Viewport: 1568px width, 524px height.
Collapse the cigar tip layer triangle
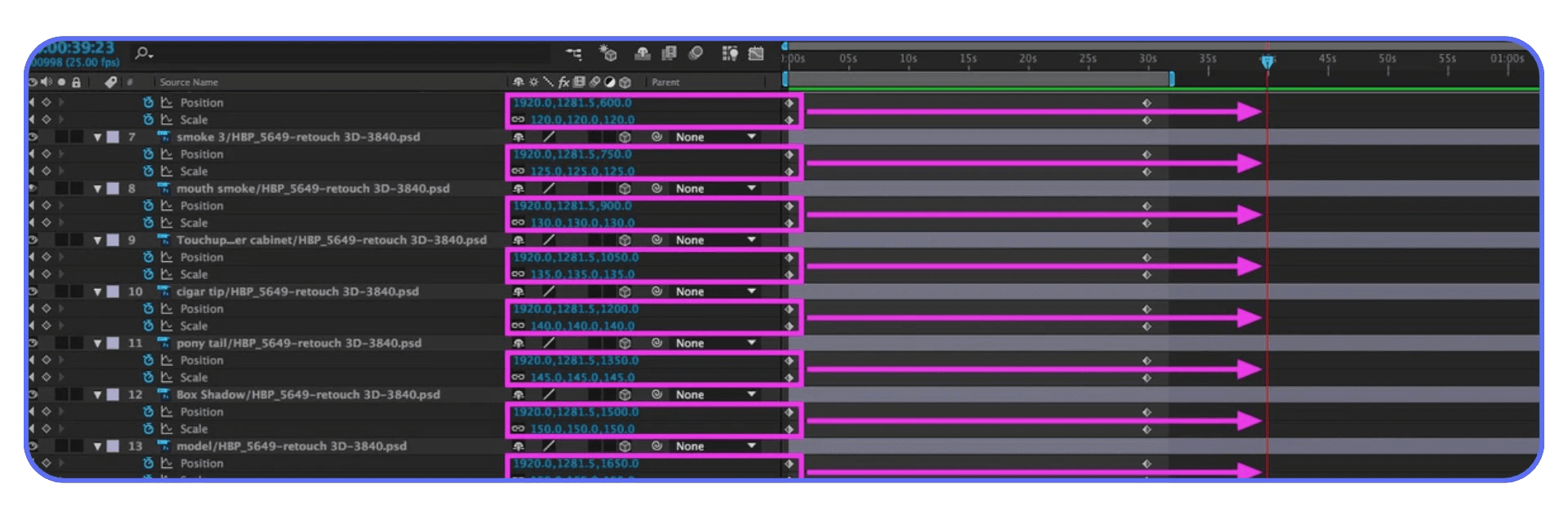(x=97, y=291)
